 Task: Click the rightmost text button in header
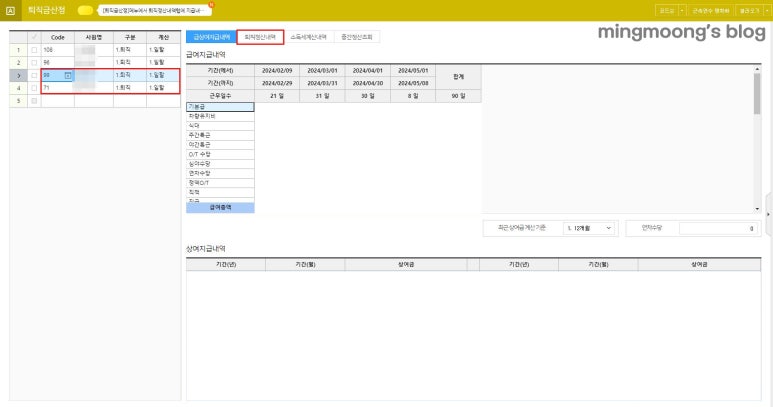click(749, 10)
